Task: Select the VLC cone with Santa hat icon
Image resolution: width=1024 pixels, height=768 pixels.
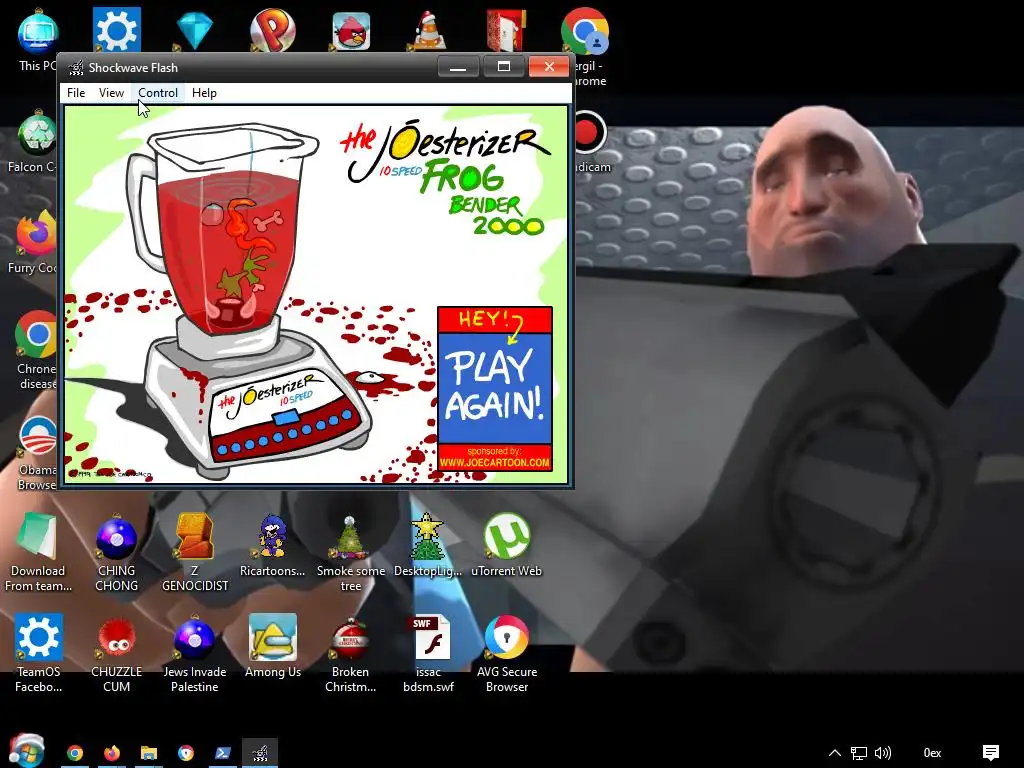Action: 429,31
